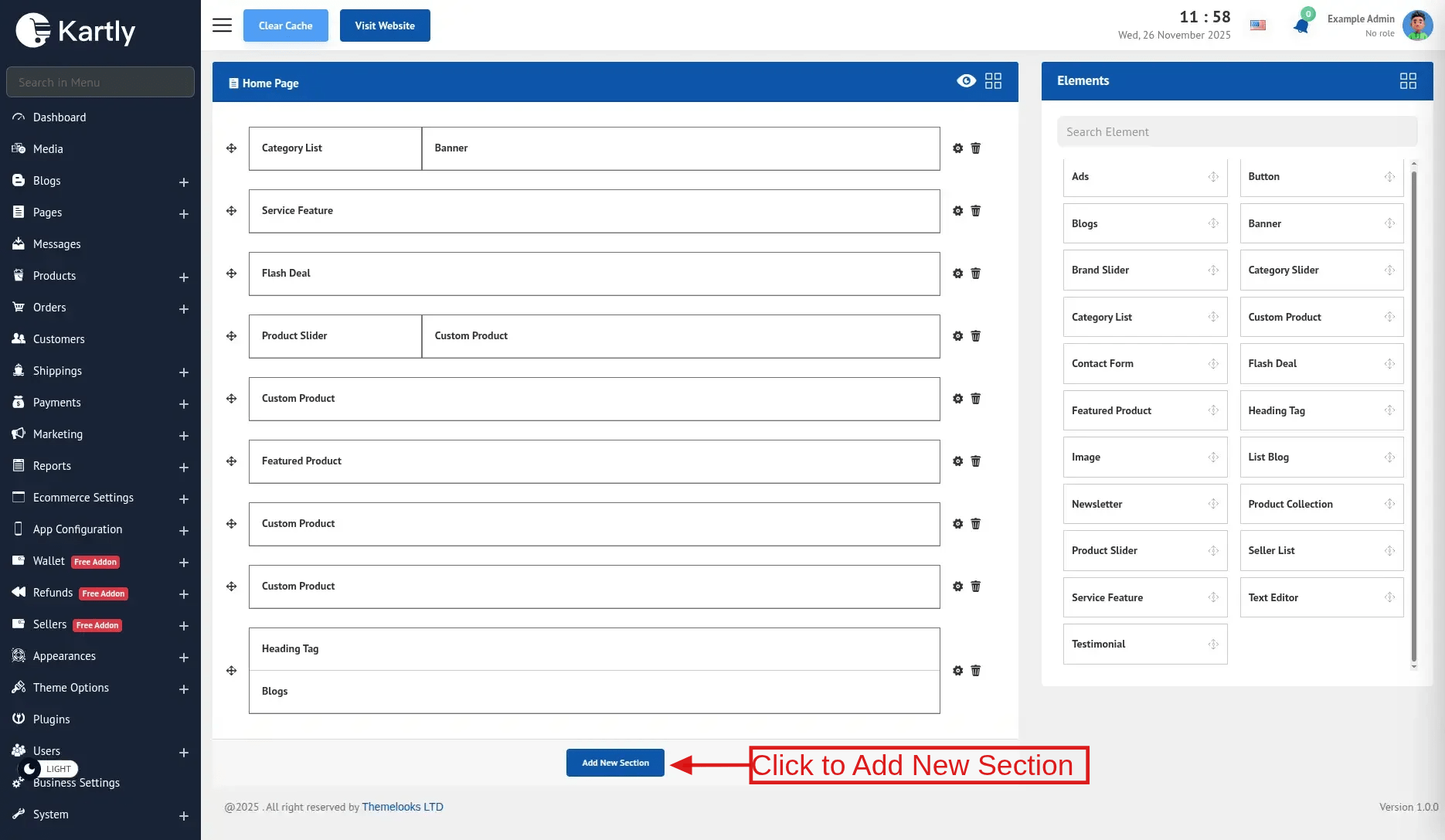Focus the Search Element input field

click(1236, 132)
